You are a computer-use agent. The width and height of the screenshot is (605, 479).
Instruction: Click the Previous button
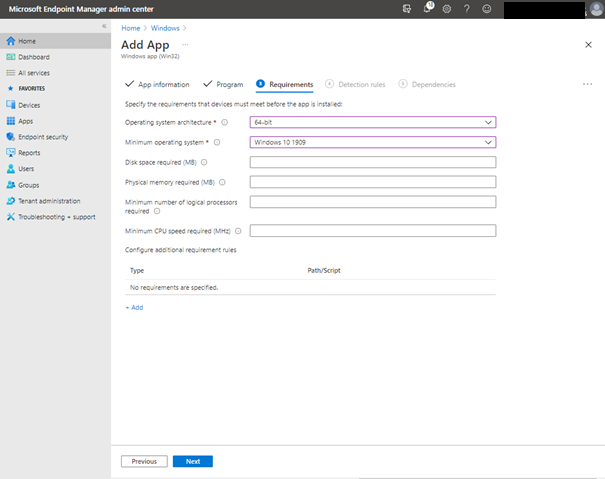click(144, 461)
